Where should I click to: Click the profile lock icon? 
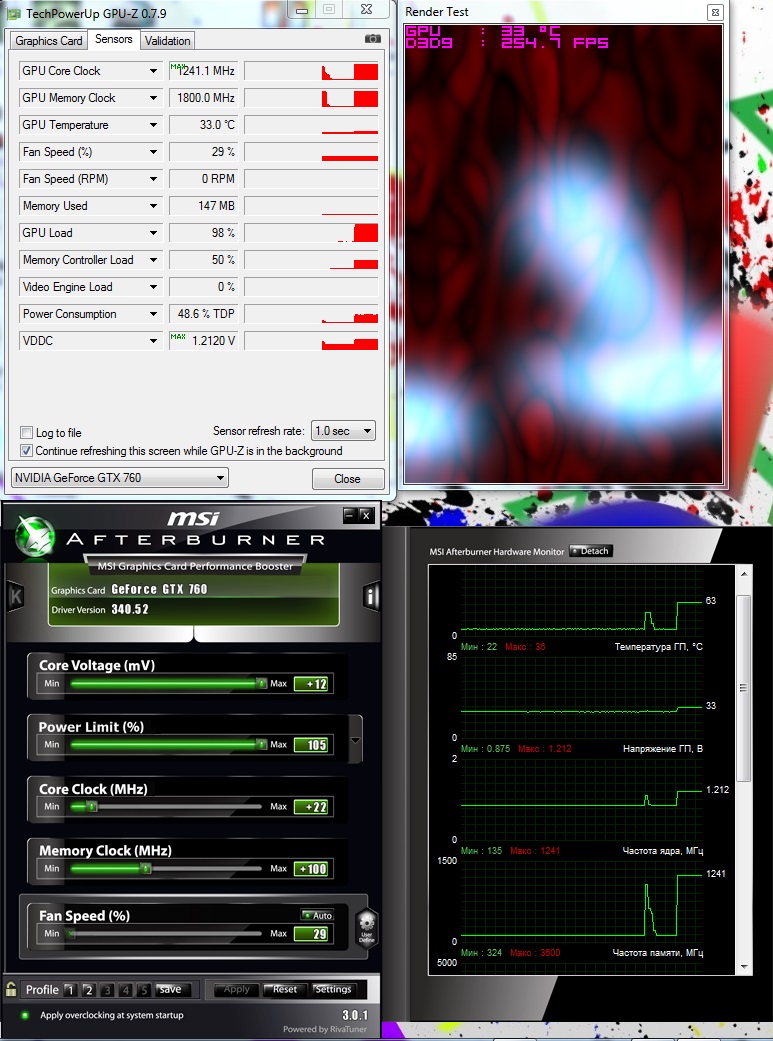pos(11,989)
